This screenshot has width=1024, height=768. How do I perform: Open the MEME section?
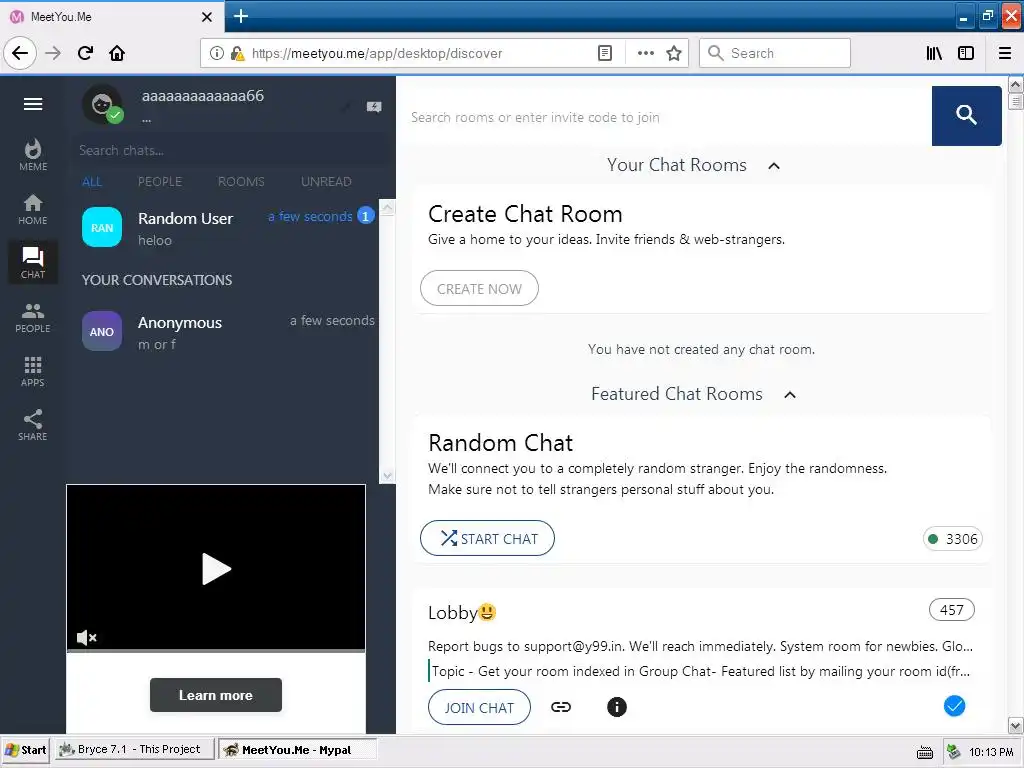(33, 155)
